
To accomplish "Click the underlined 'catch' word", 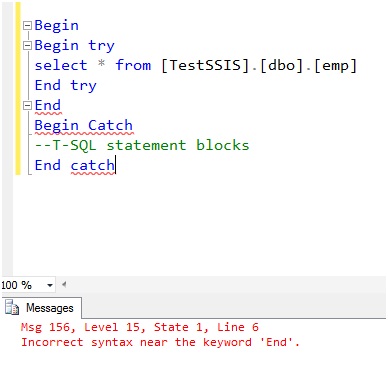I will (92, 166).
